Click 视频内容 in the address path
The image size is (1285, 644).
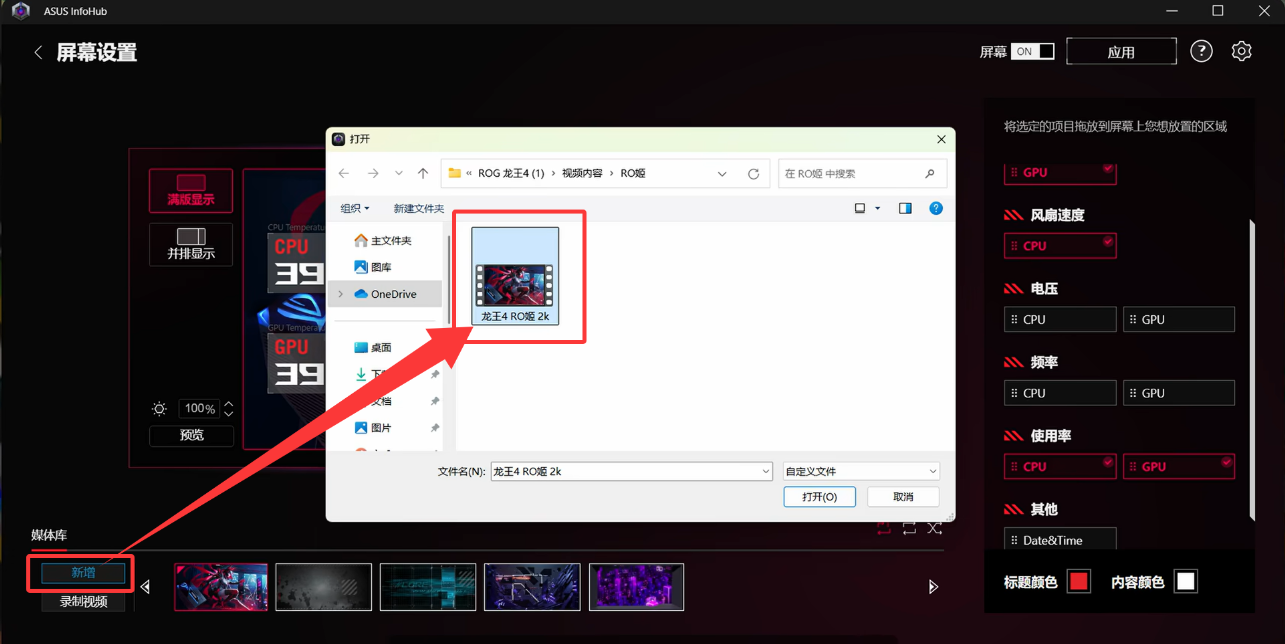tap(582, 173)
